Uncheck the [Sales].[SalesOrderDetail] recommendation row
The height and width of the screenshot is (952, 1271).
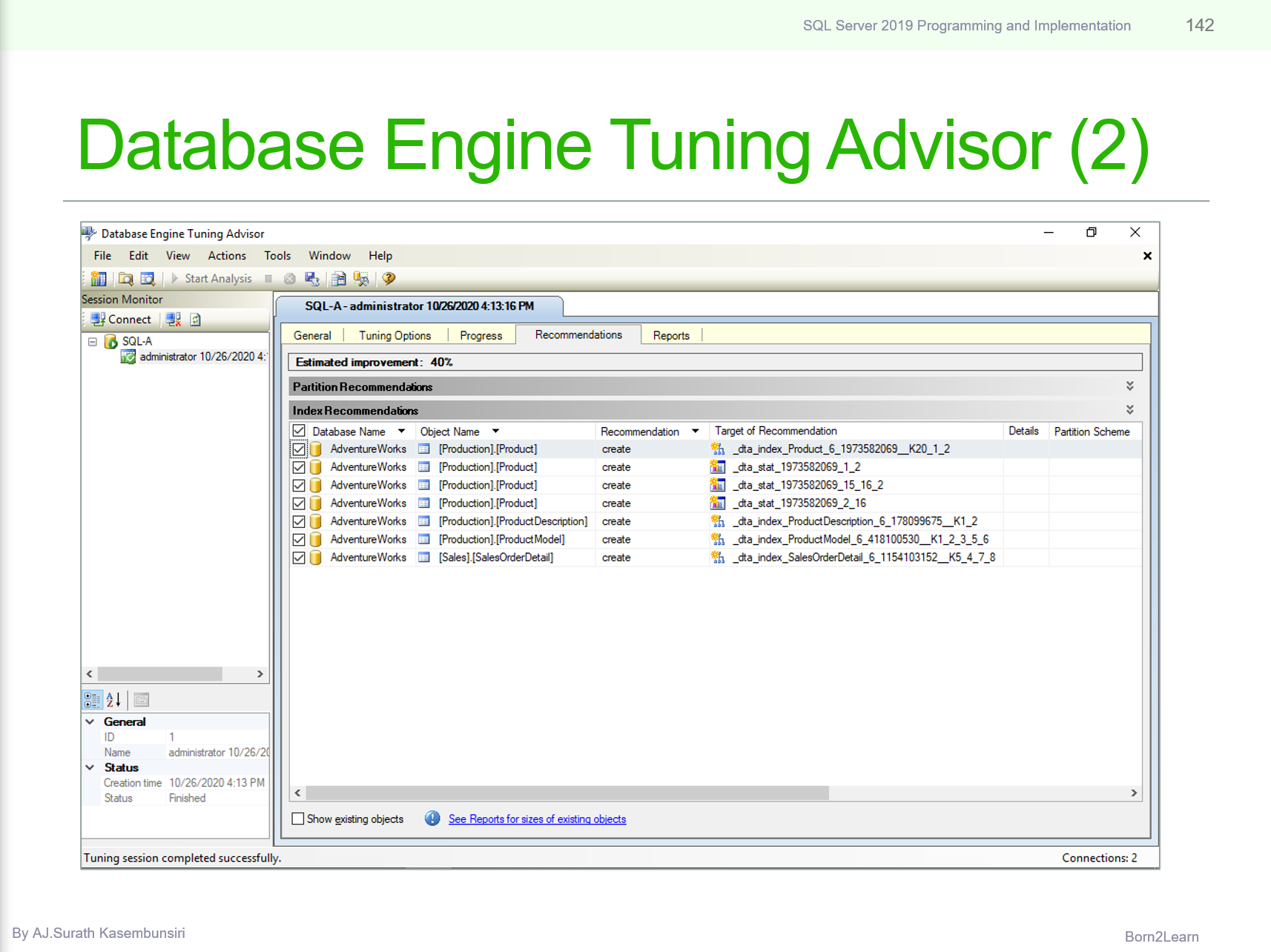(299, 558)
